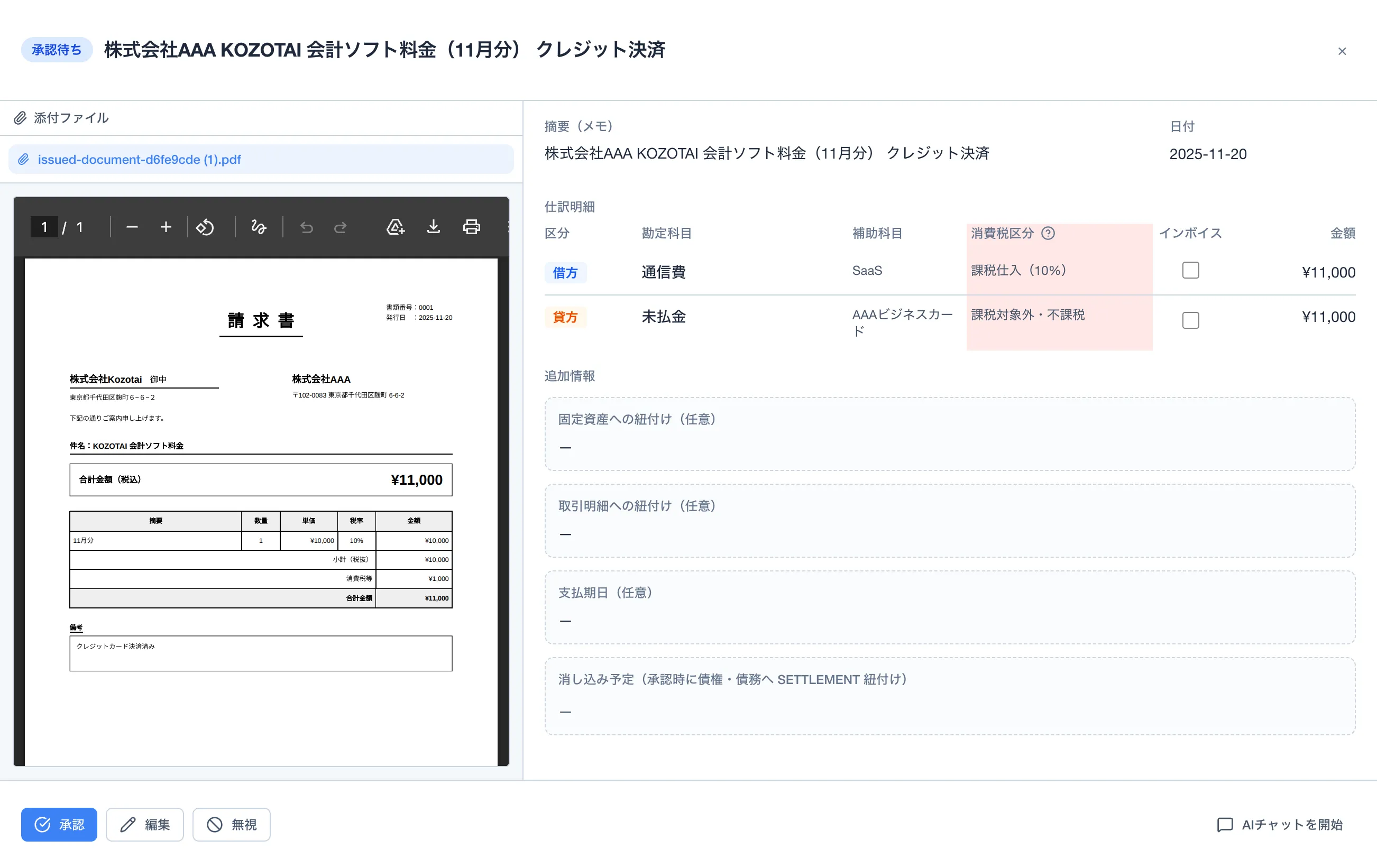Click the クレジットカード決済済み remark in PDF
This screenshot has height=868, width=1377.
pos(115,646)
